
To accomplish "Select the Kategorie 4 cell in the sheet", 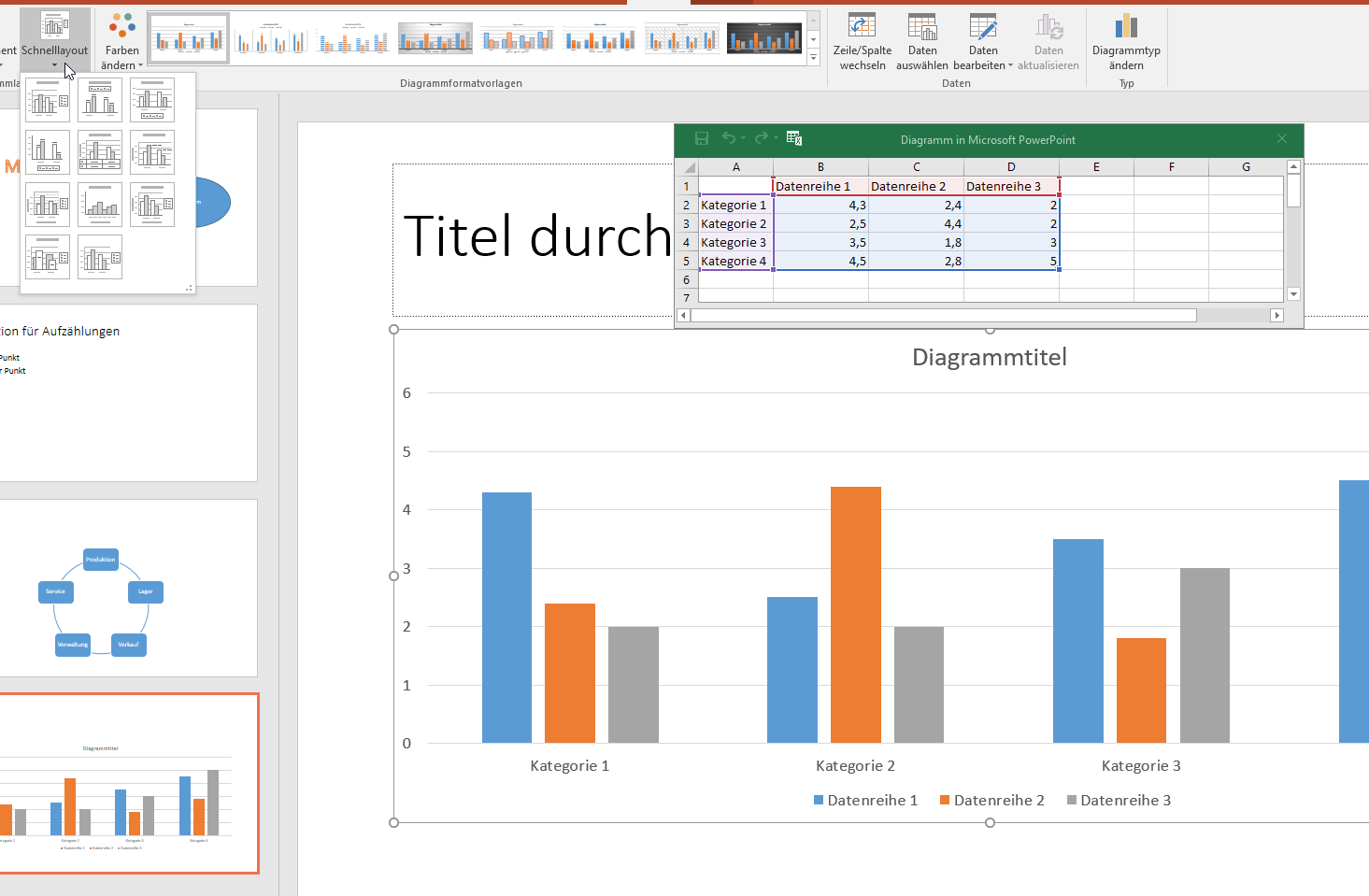I will [735, 261].
